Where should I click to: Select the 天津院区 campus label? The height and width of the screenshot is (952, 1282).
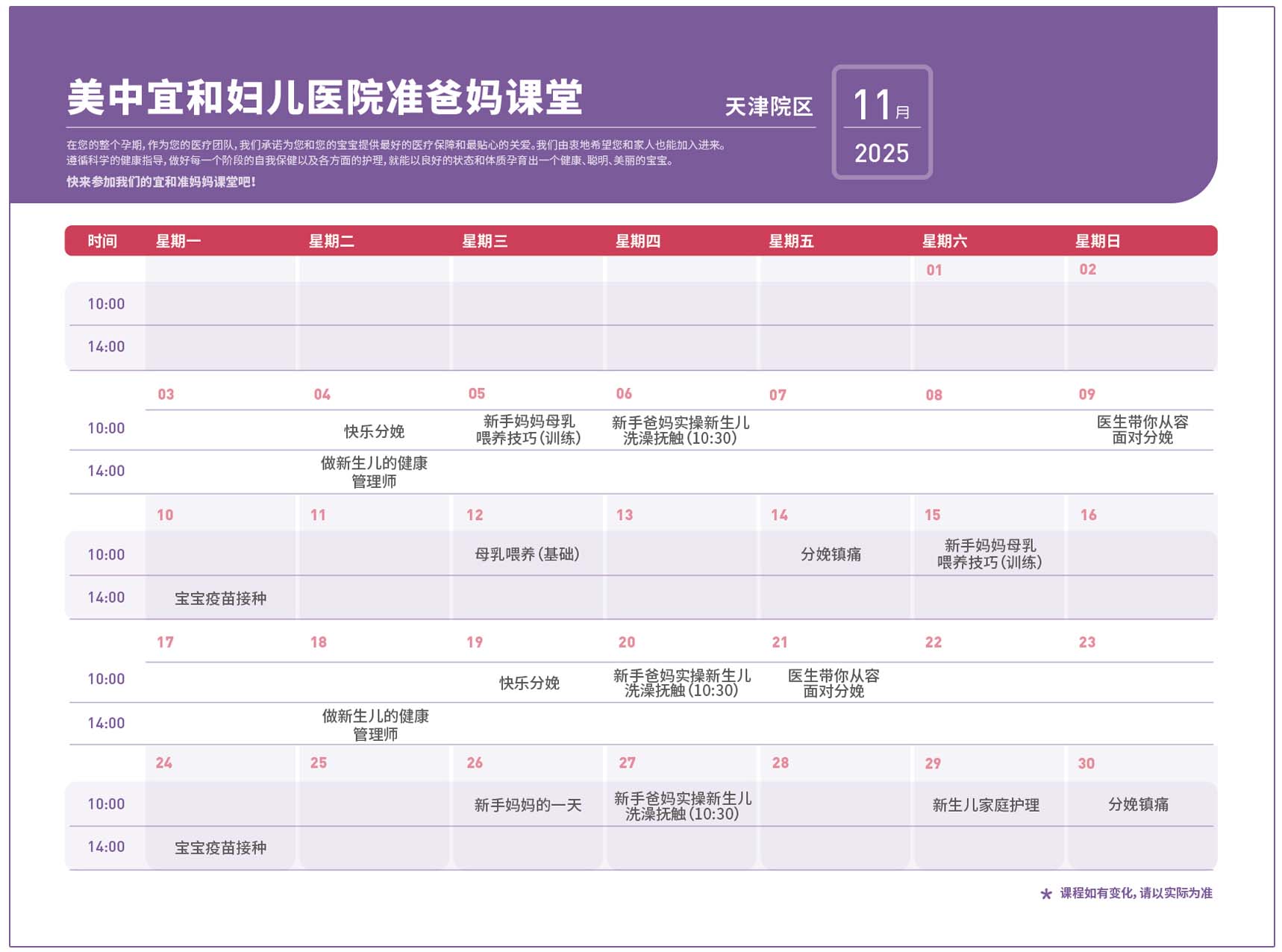(x=769, y=107)
